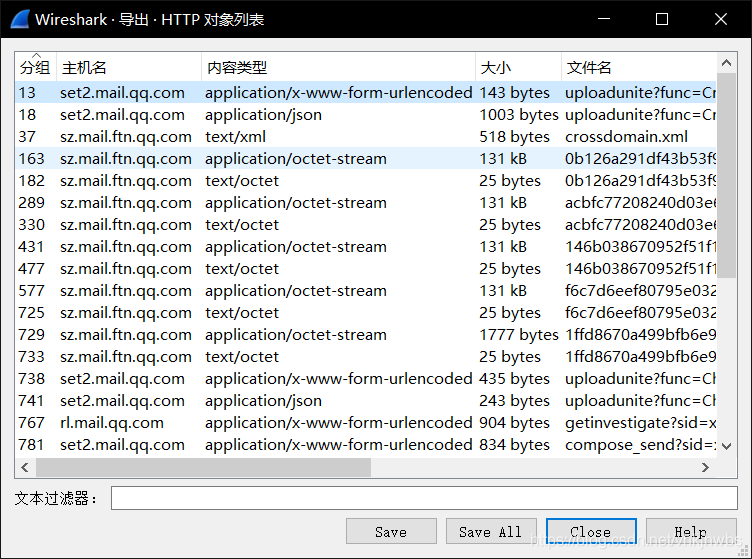The image size is (752, 559).
Task: Select packet 781 compose_send row
Action: click(x=300, y=445)
